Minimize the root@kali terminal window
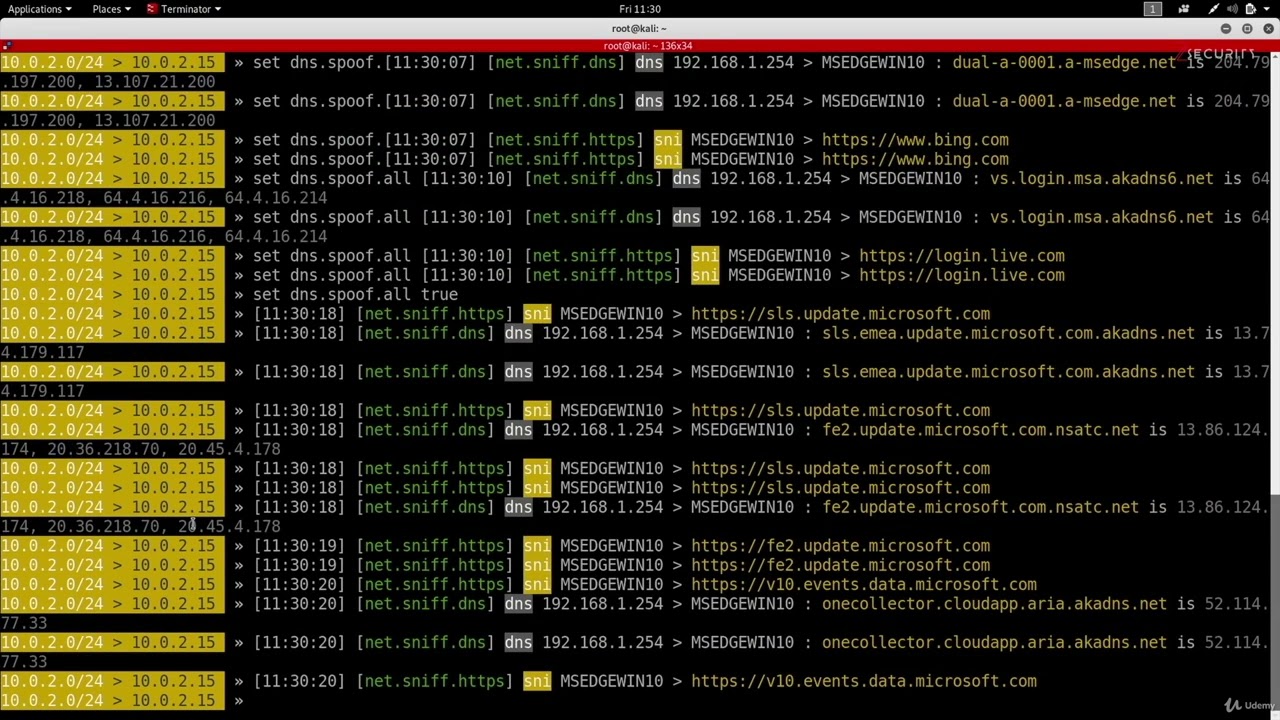Screen dimensions: 1280x720 point(1226,29)
